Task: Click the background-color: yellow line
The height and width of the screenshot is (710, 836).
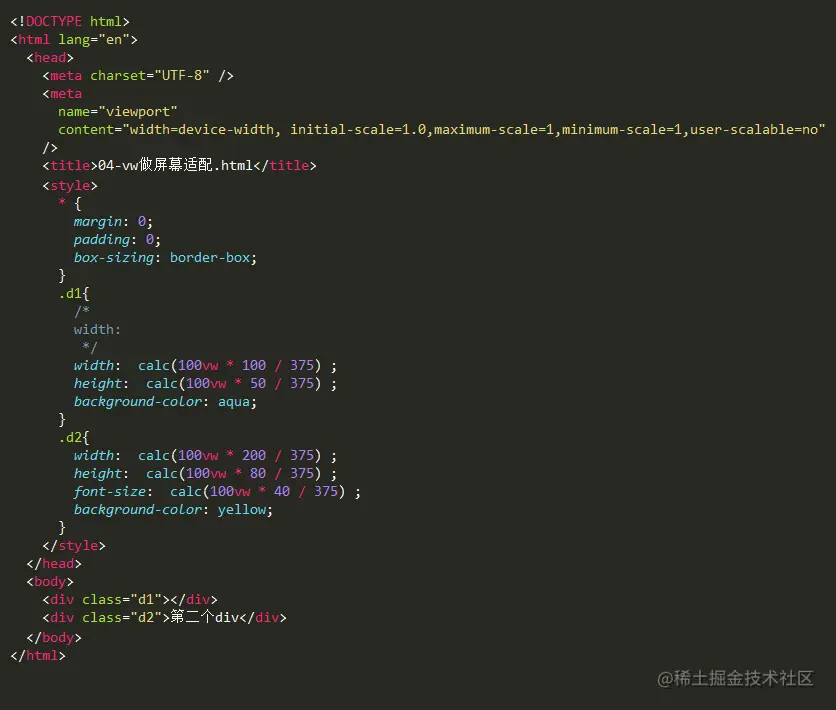Action: click(x=173, y=510)
